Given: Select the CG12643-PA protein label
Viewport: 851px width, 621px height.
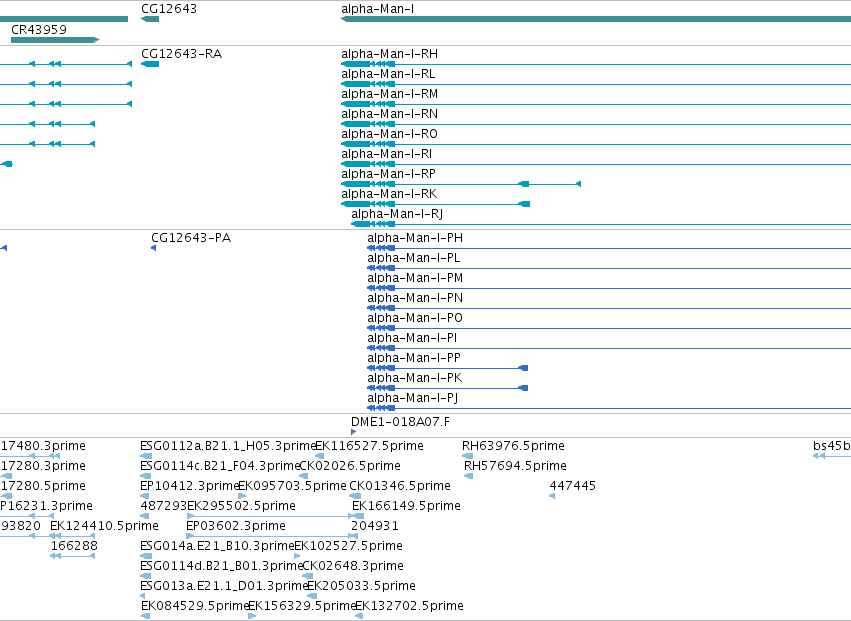Looking at the screenshot, I should tap(191, 238).
